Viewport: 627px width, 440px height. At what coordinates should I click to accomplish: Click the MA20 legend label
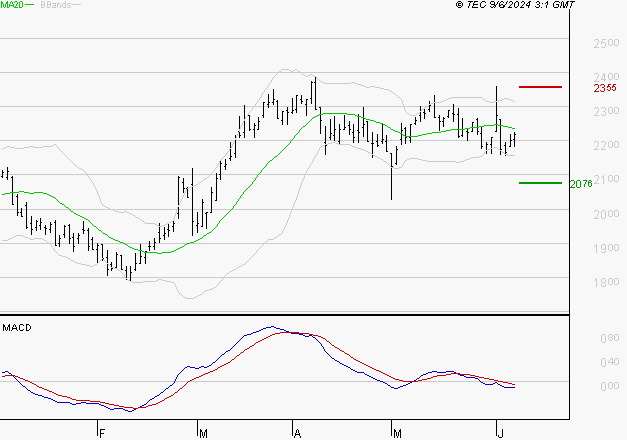pyautogui.click(x=12, y=5)
